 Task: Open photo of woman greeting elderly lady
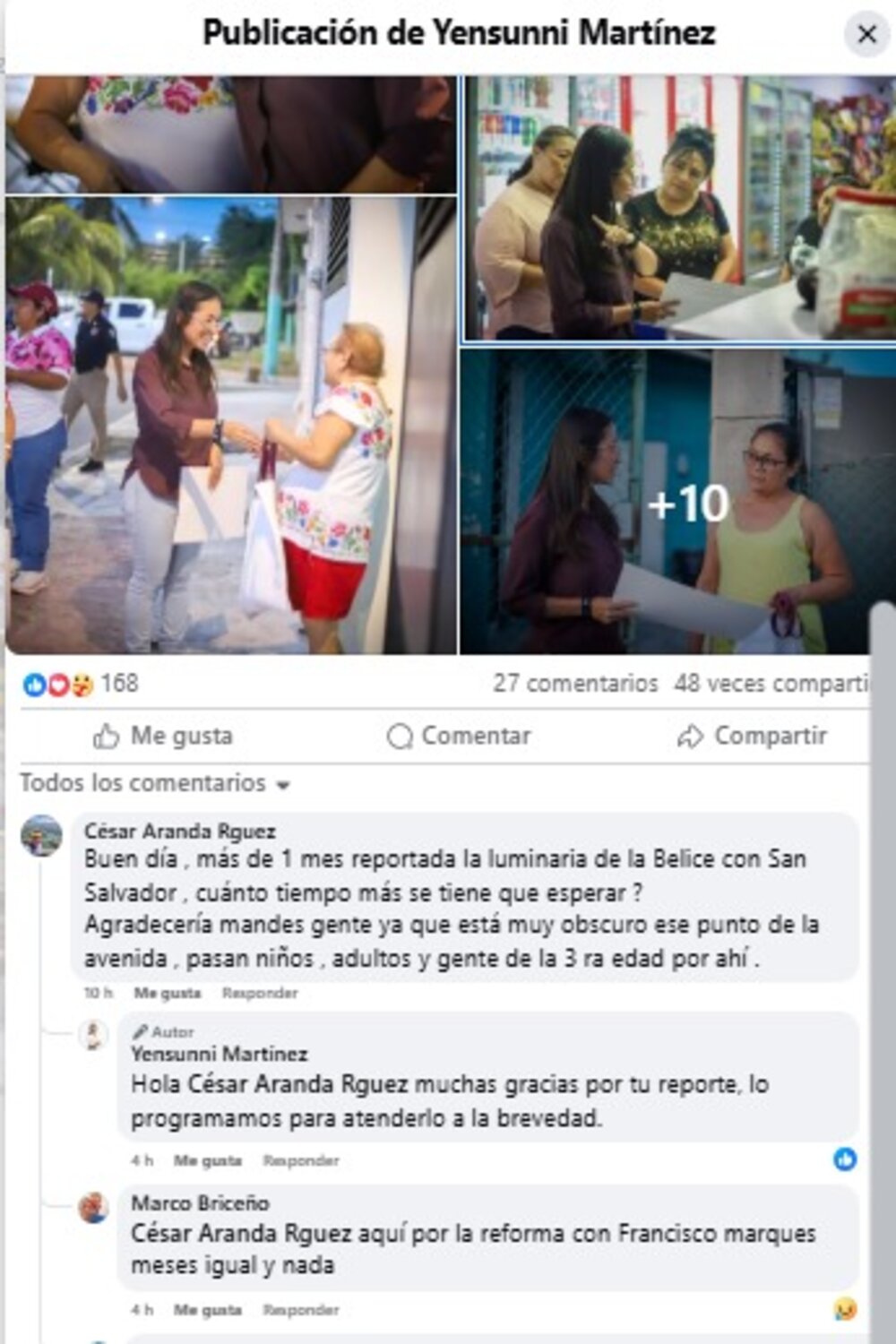pos(231,425)
